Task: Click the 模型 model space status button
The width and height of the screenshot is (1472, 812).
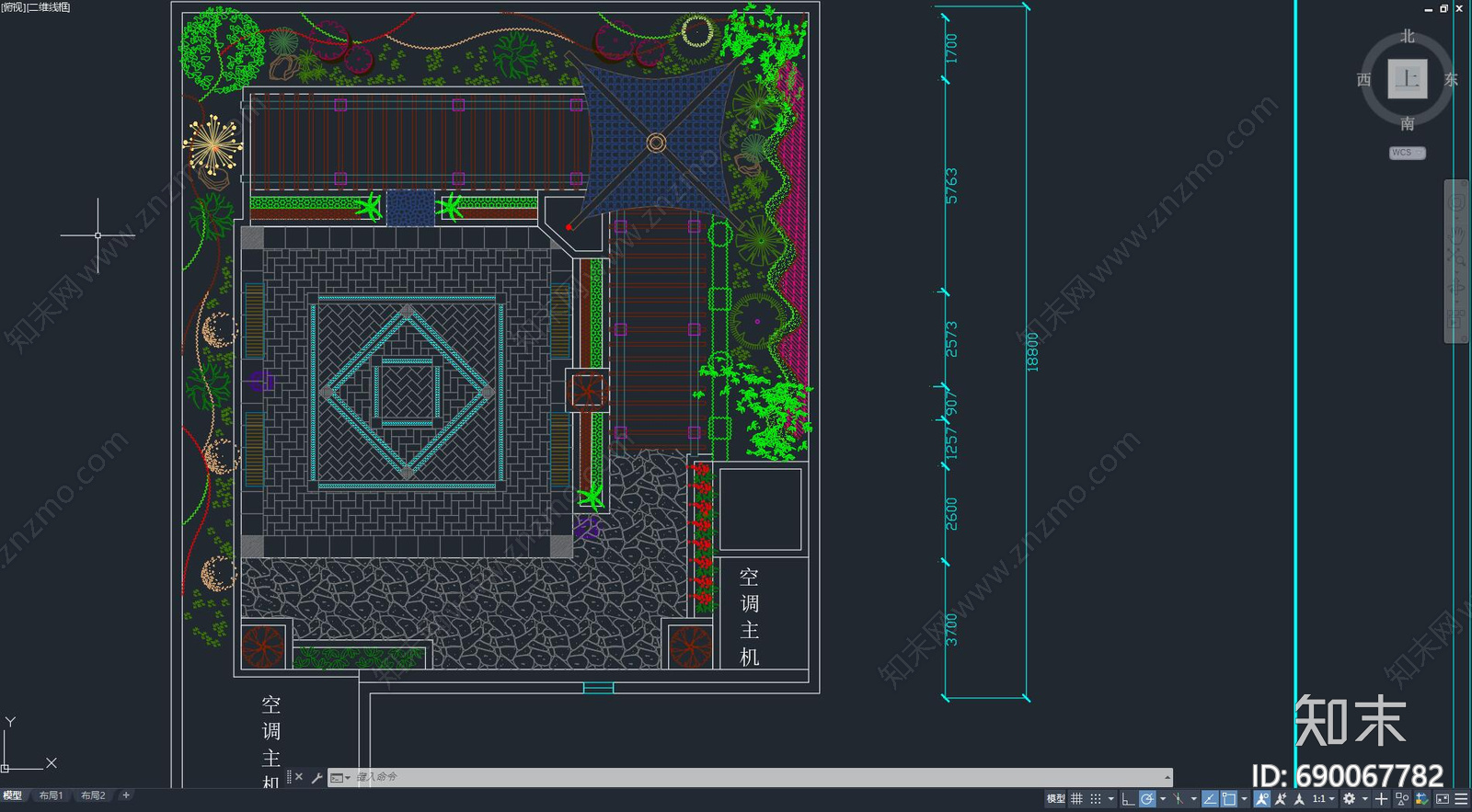Action: 1056,798
